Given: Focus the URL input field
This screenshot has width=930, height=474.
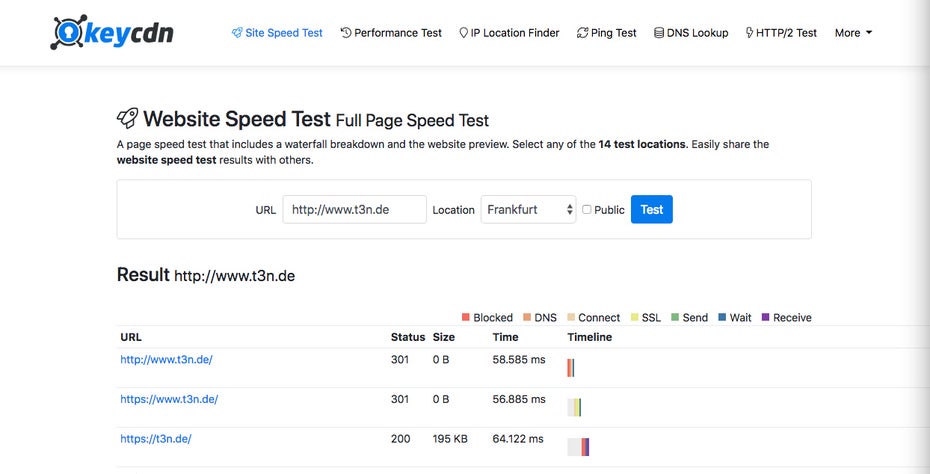Looking at the screenshot, I should 355,209.
